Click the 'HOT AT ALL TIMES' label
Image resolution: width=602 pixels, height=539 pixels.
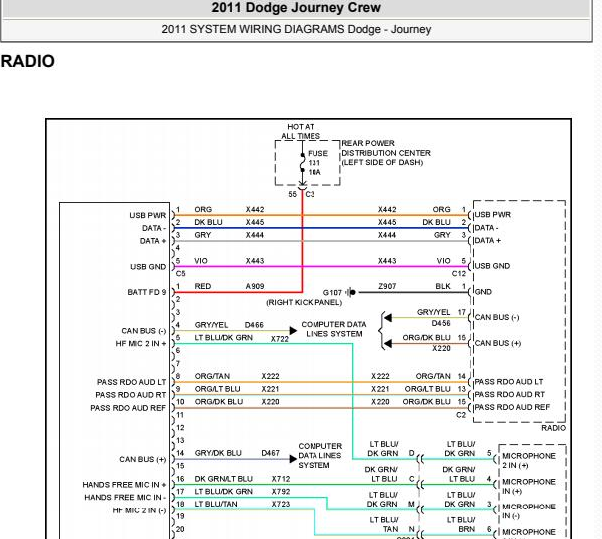[x=301, y=131]
